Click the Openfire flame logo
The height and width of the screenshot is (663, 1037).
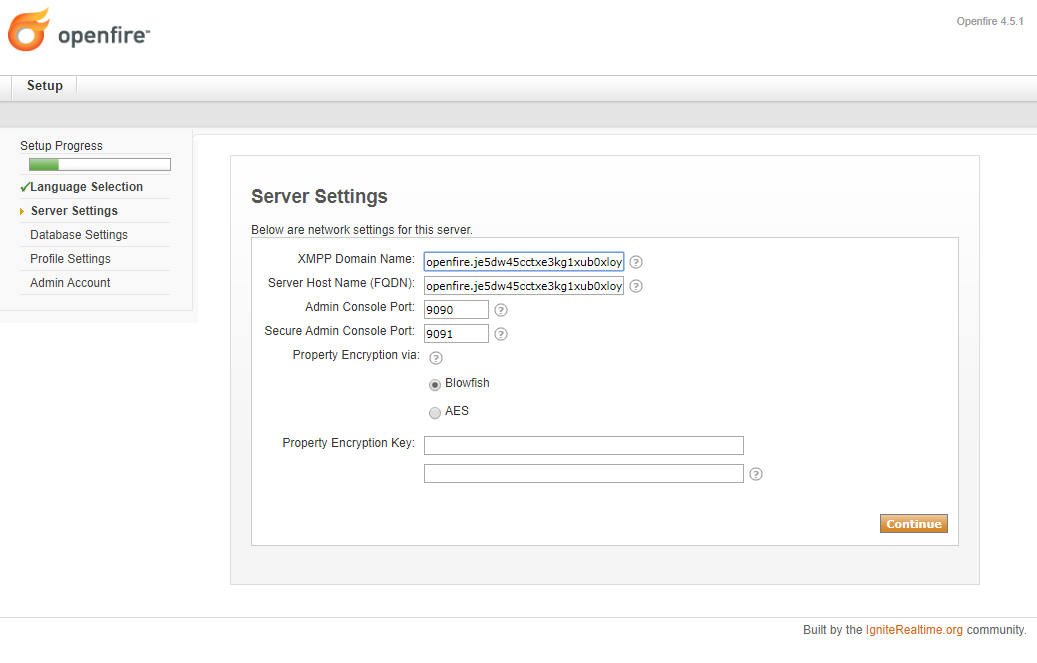point(27,30)
